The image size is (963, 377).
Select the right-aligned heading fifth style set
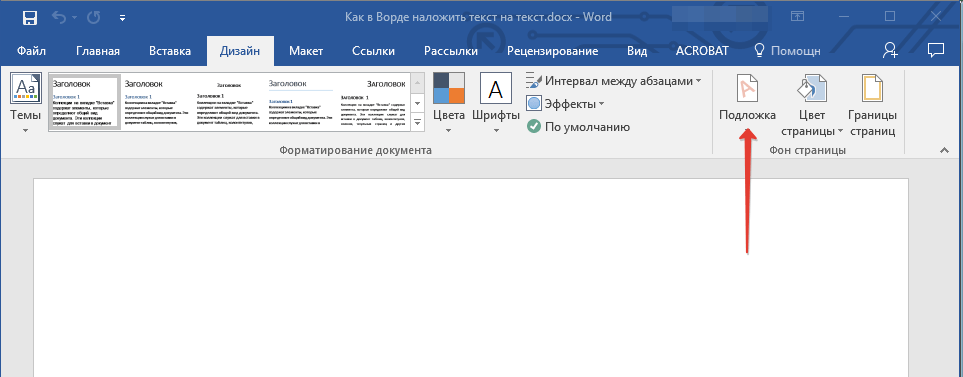pyautogui.click(x=372, y=102)
